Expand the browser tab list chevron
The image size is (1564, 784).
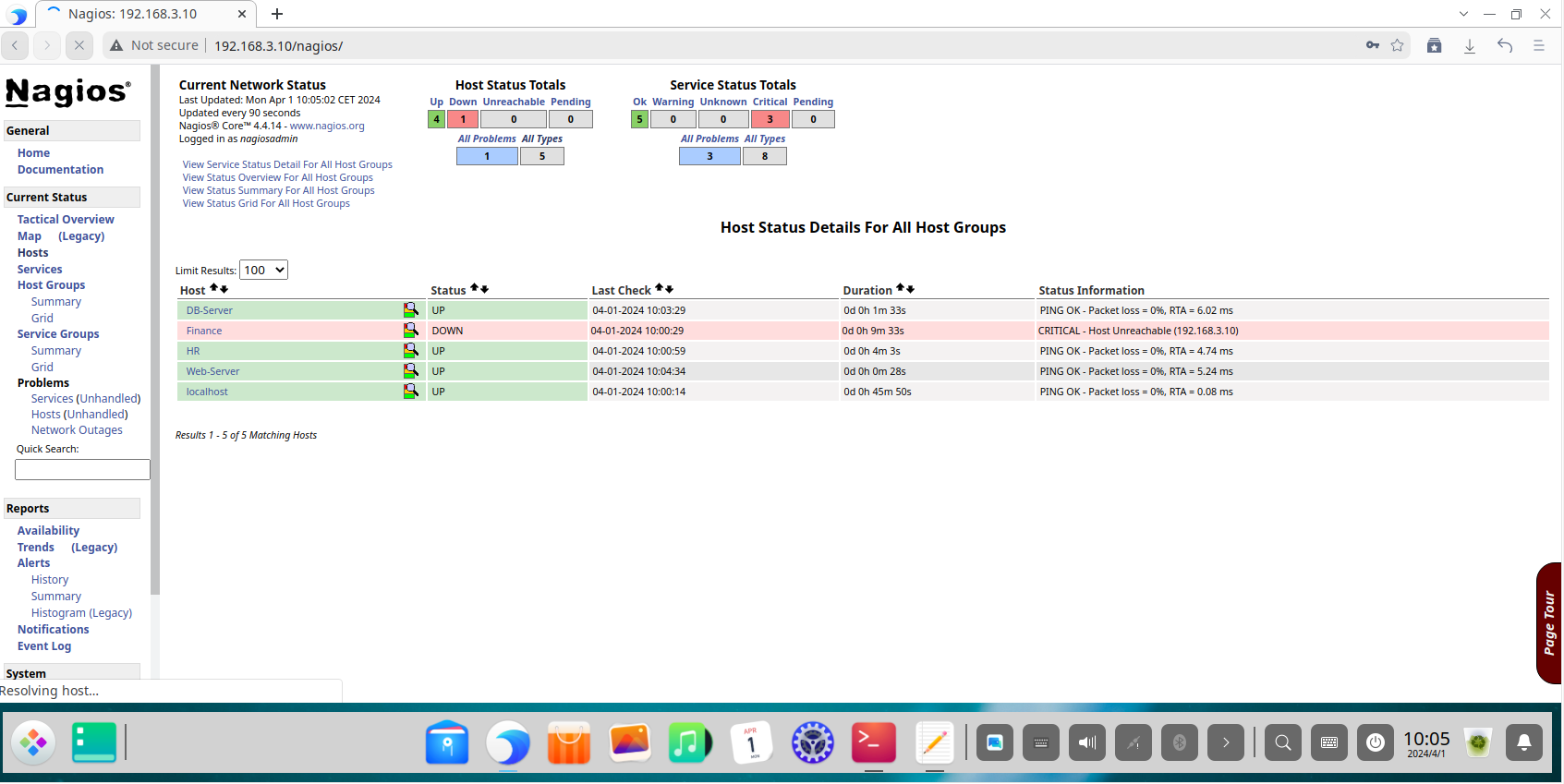point(1463,14)
